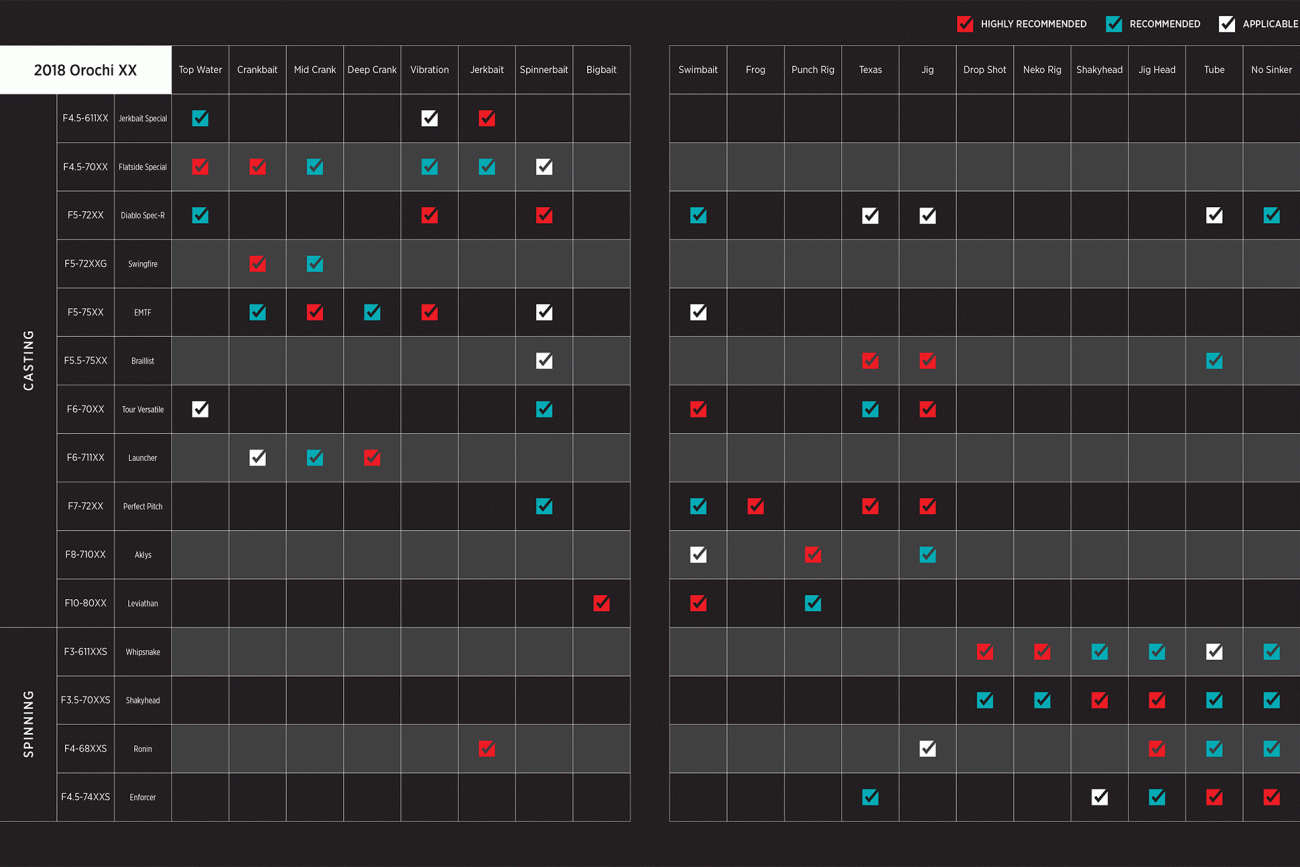Screen dimensions: 1300x867
Task: Select the Frog checkmark for Perfect Pitch
Action: 755,506
